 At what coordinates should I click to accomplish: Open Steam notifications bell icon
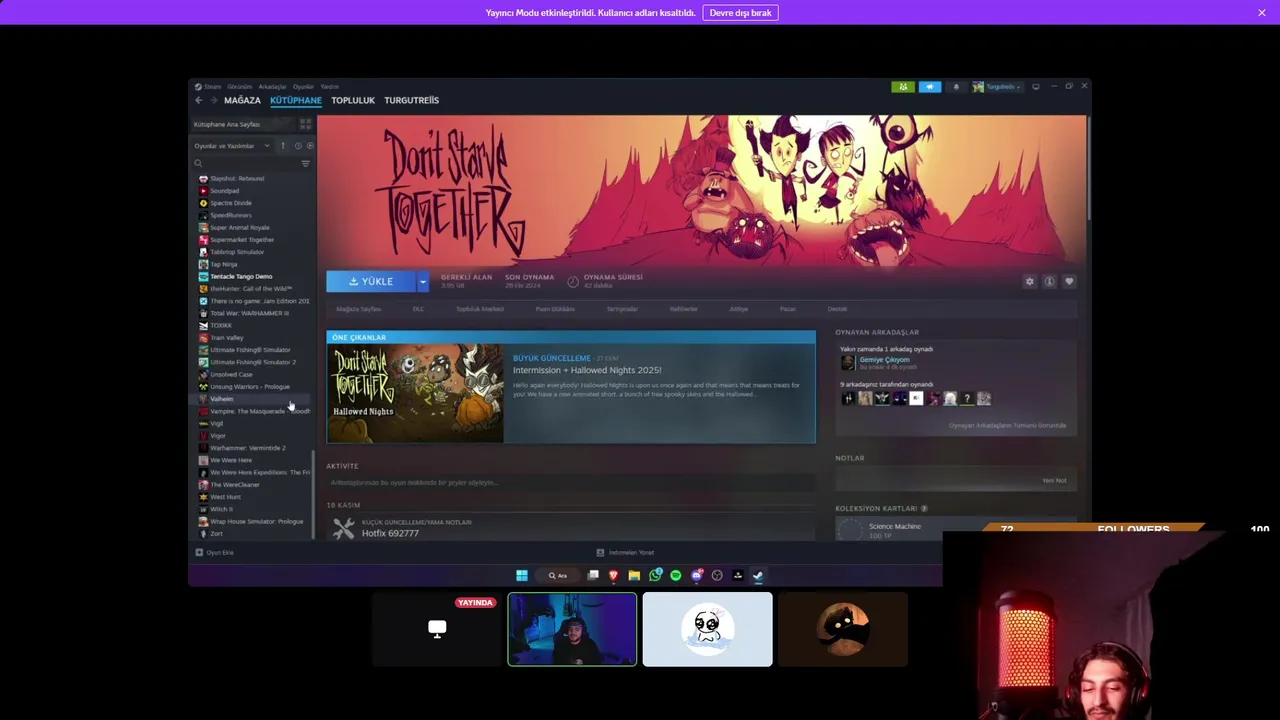coord(956,87)
